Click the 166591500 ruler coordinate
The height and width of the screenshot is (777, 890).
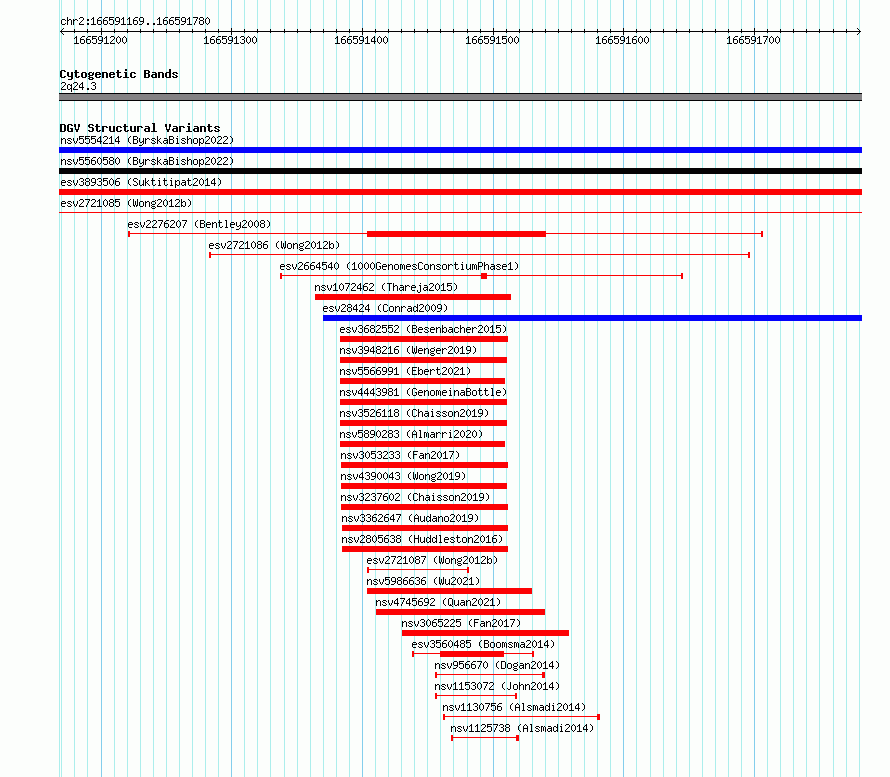tap(492, 40)
